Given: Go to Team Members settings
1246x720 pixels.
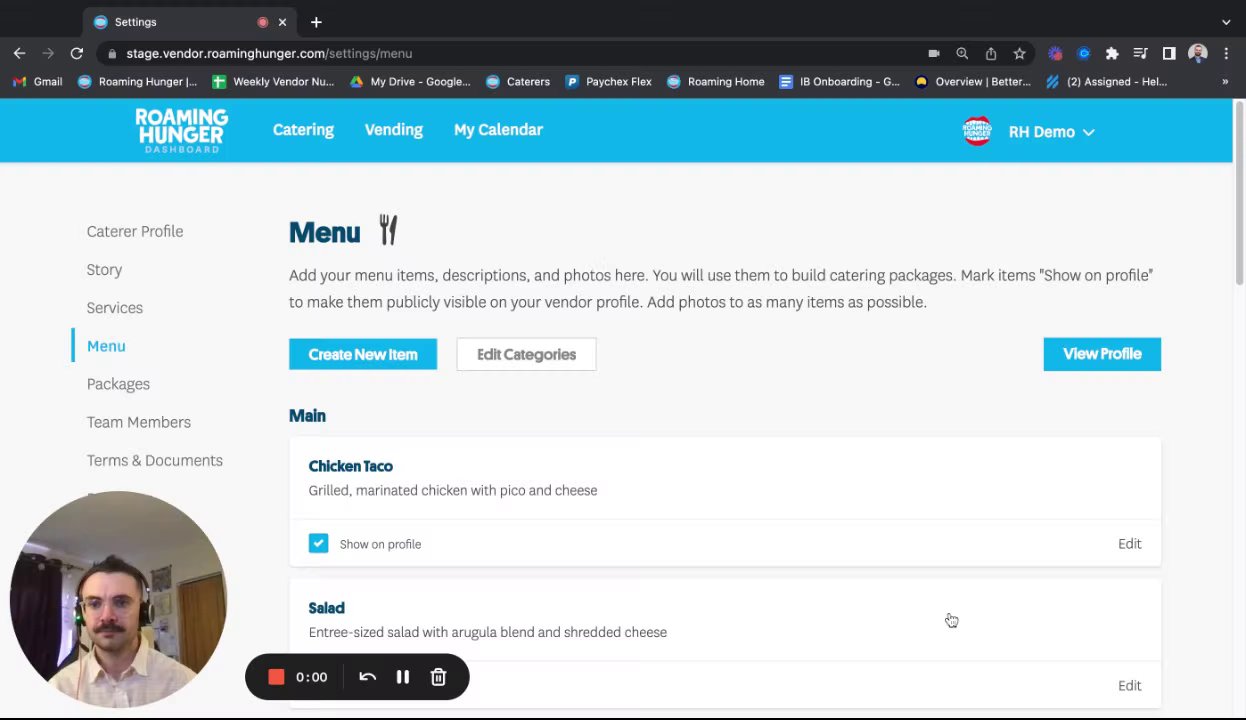Looking at the screenshot, I should pyautogui.click(x=138, y=422).
